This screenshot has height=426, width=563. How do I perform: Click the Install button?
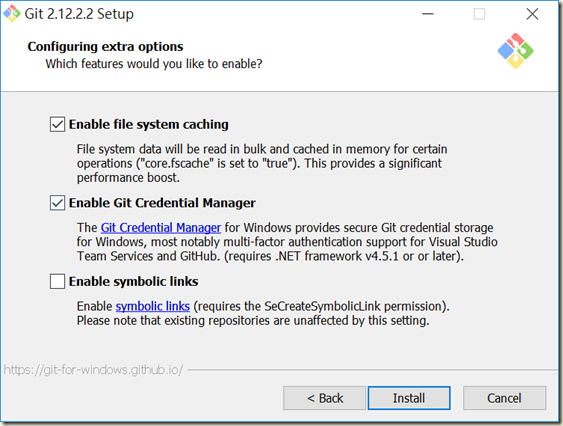click(409, 398)
